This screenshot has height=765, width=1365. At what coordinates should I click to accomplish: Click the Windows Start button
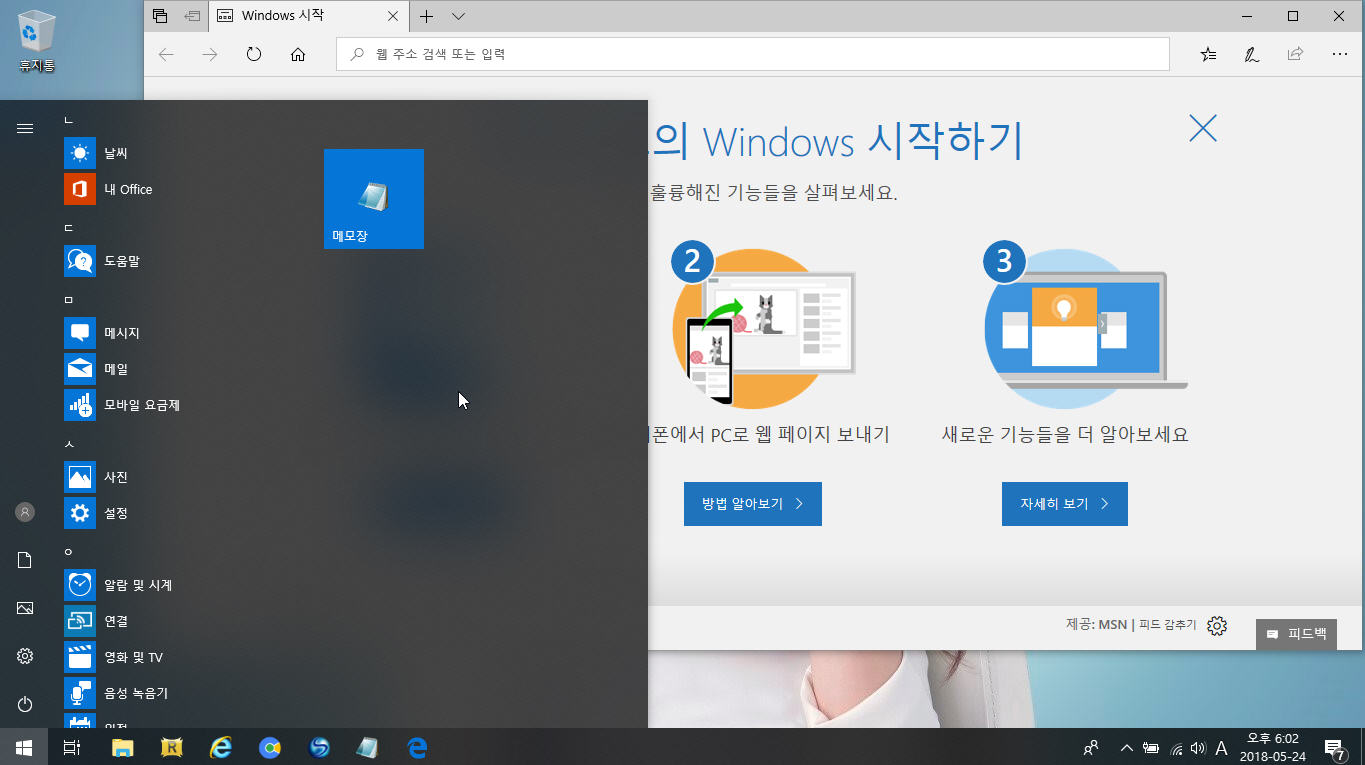click(x=24, y=747)
